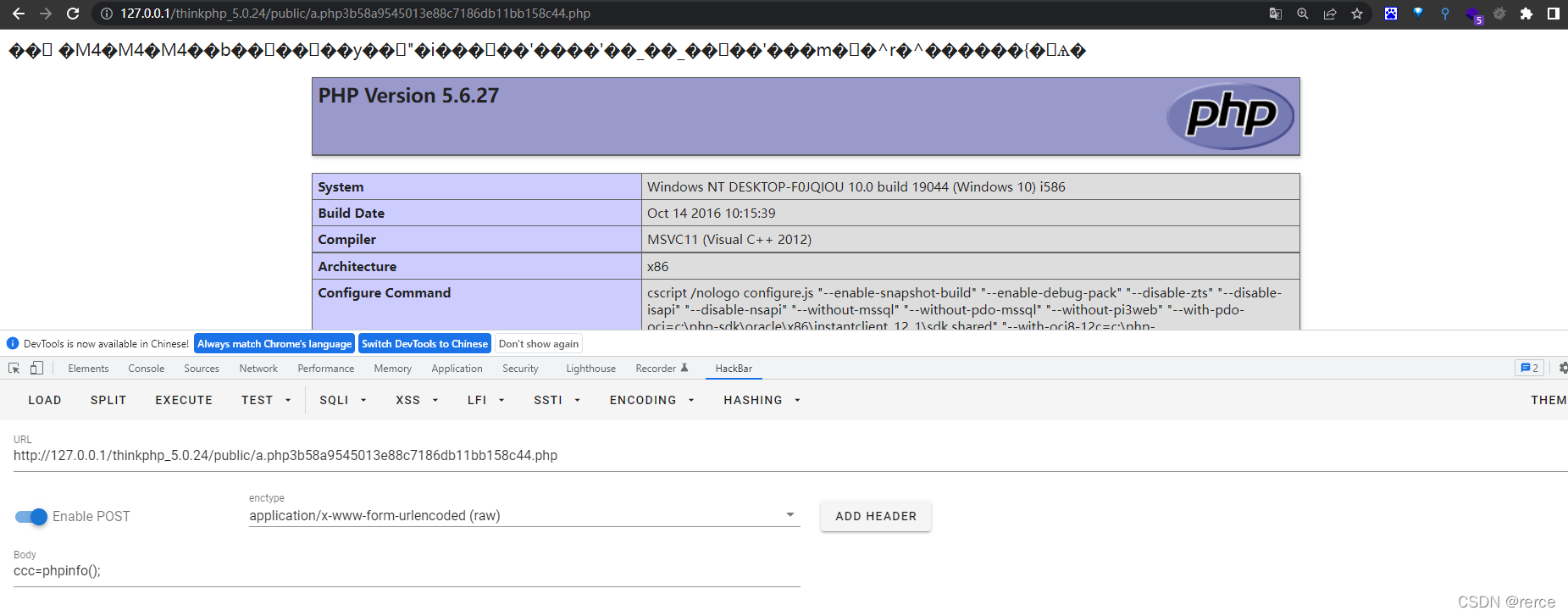Click the gray bug extension icon
Image resolution: width=1568 pixels, height=616 pixels.
(x=1499, y=14)
